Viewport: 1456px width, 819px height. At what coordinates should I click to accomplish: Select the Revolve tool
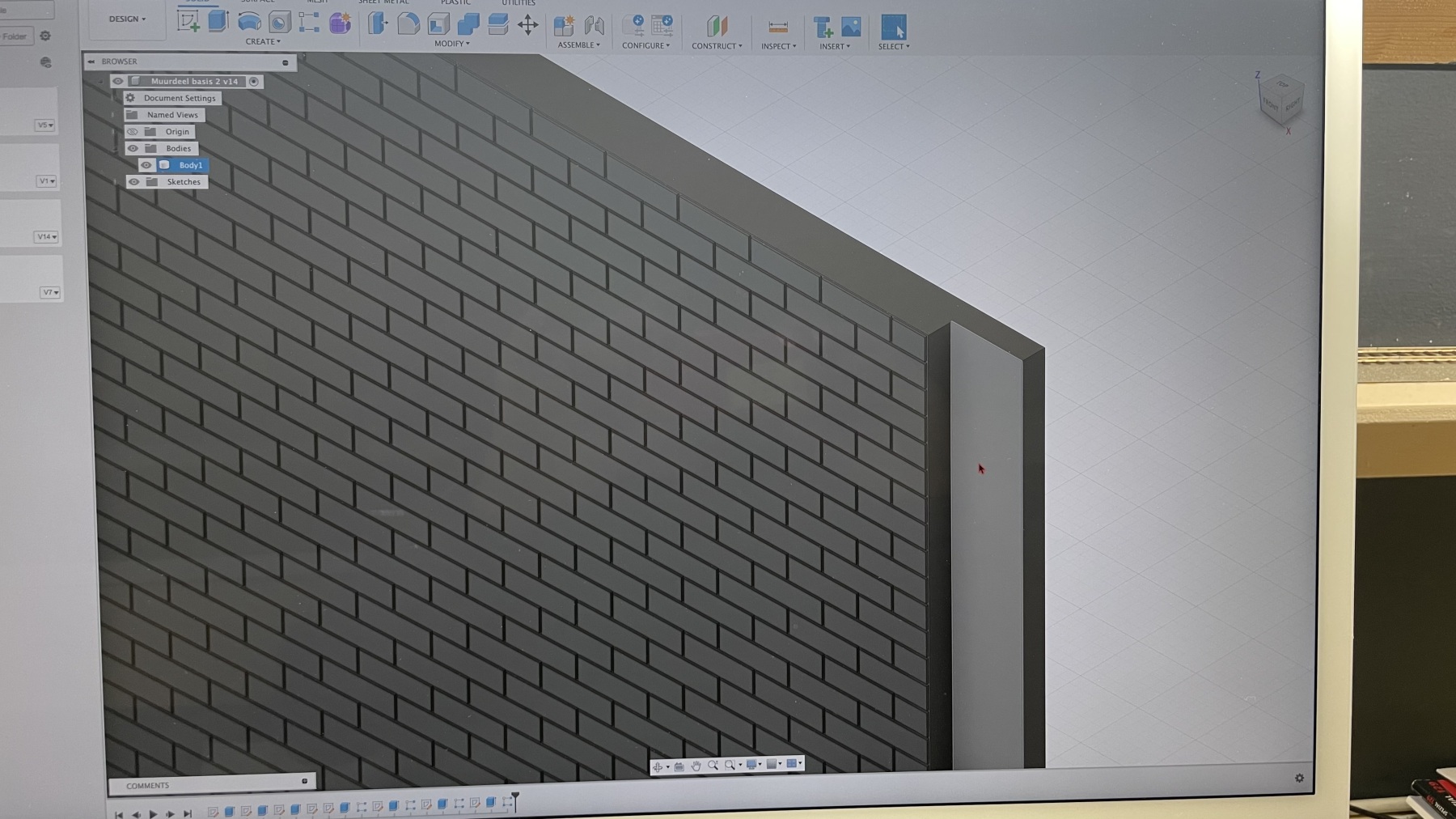click(x=249, y=22)
